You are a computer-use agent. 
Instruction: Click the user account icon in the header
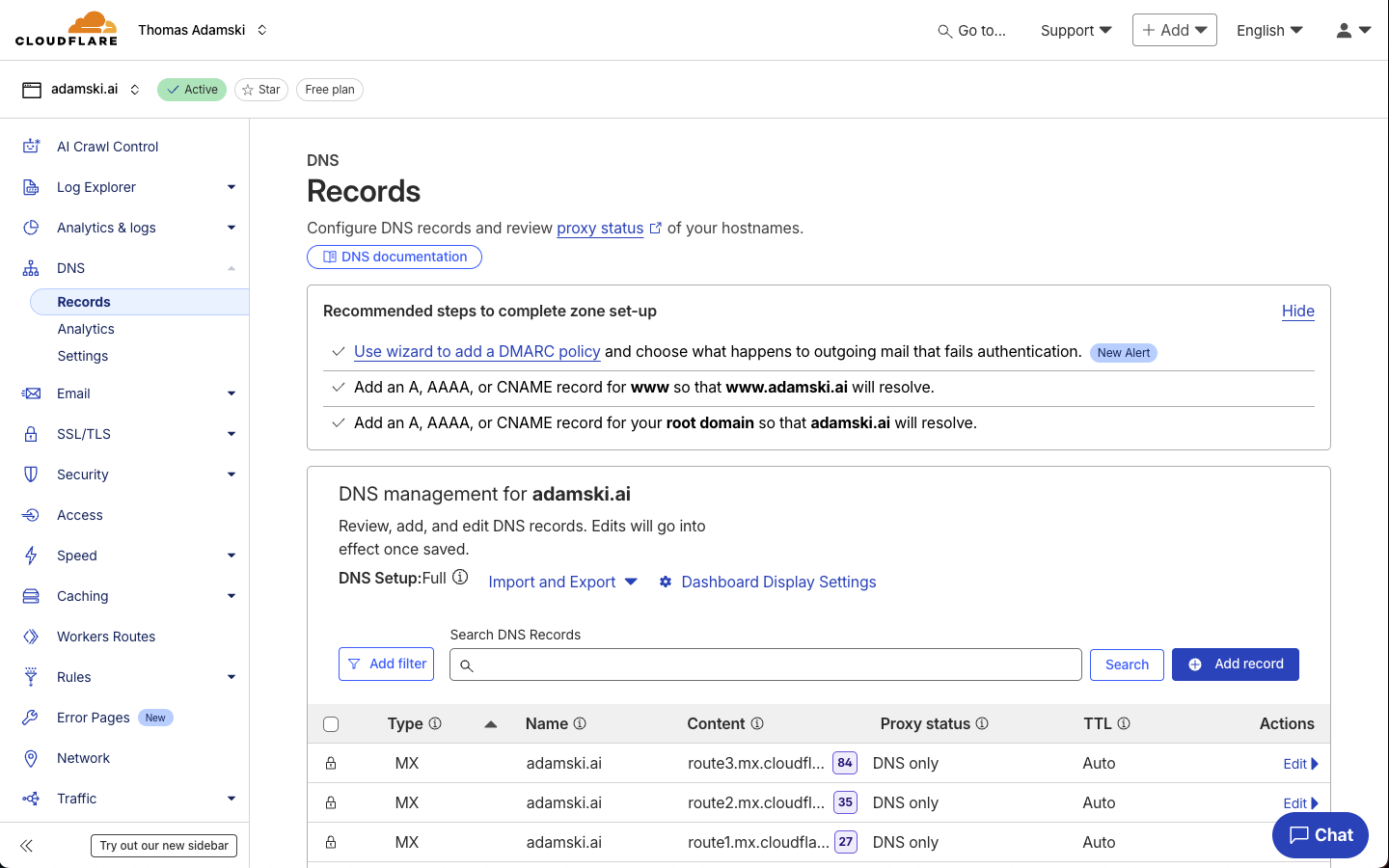1345,30
